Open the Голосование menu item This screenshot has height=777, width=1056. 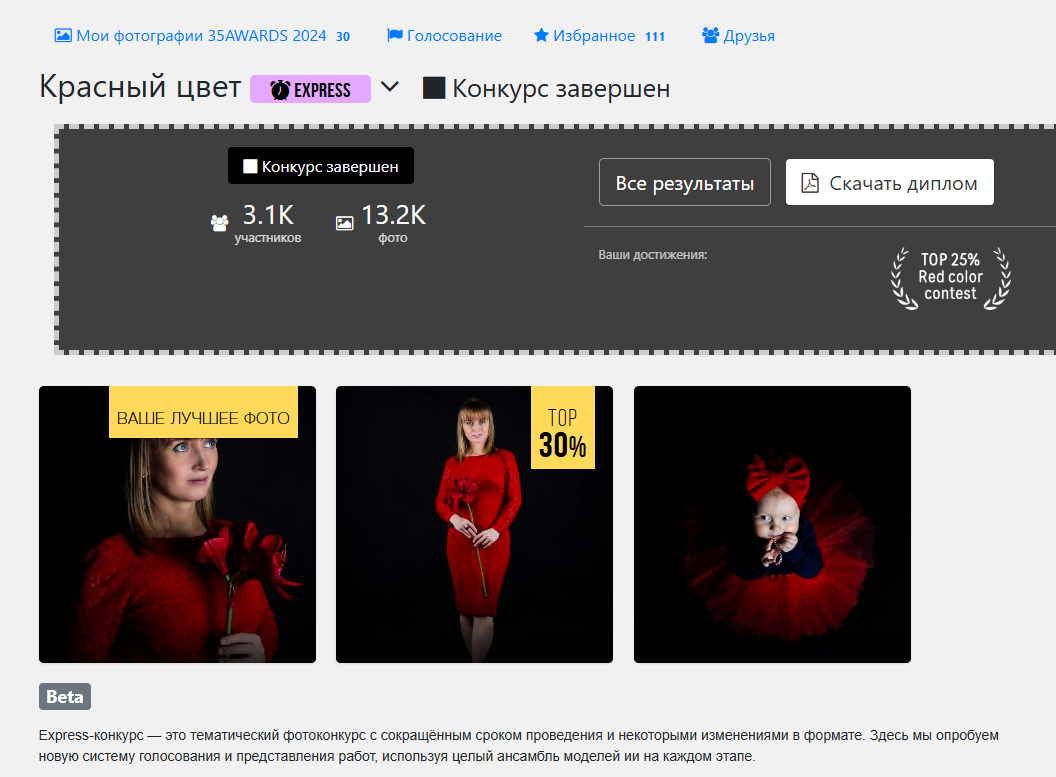click(x=454, y=36)
